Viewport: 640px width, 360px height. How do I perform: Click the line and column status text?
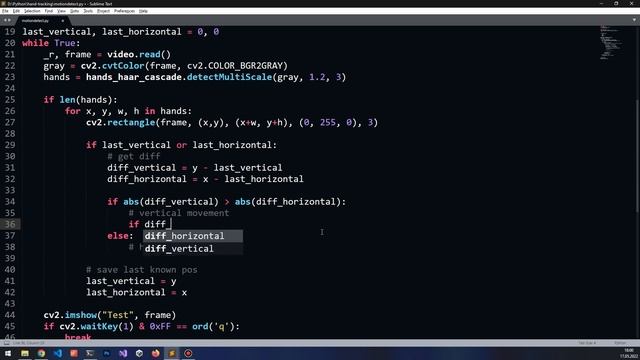tap(29, 343)
